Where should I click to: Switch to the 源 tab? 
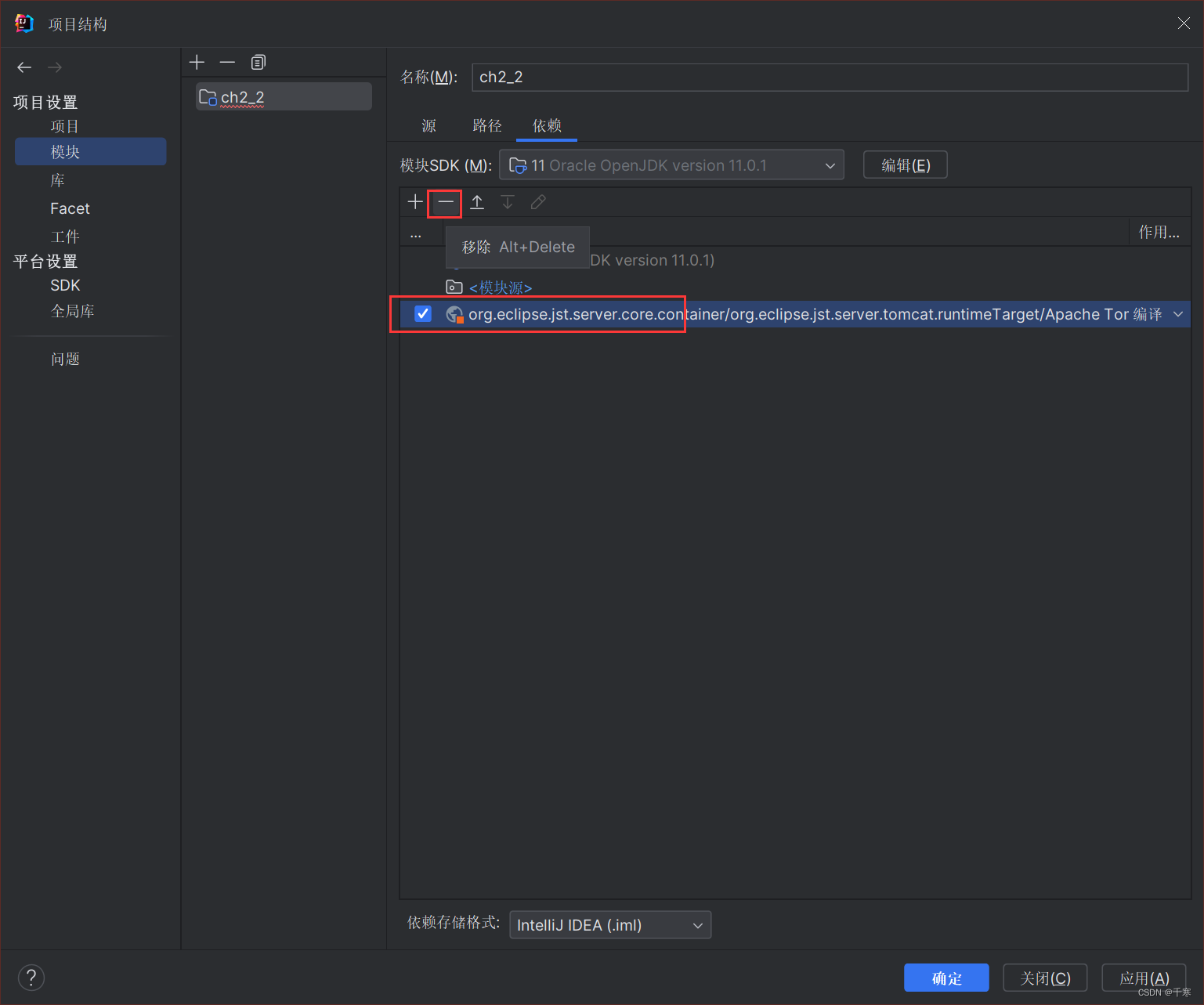point(429,125)
